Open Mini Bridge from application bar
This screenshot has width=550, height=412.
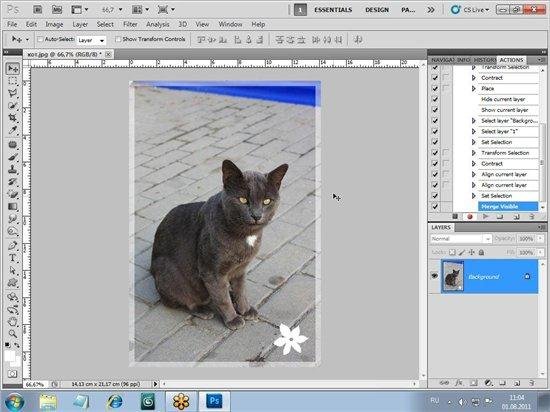click(x=57, y=10)
